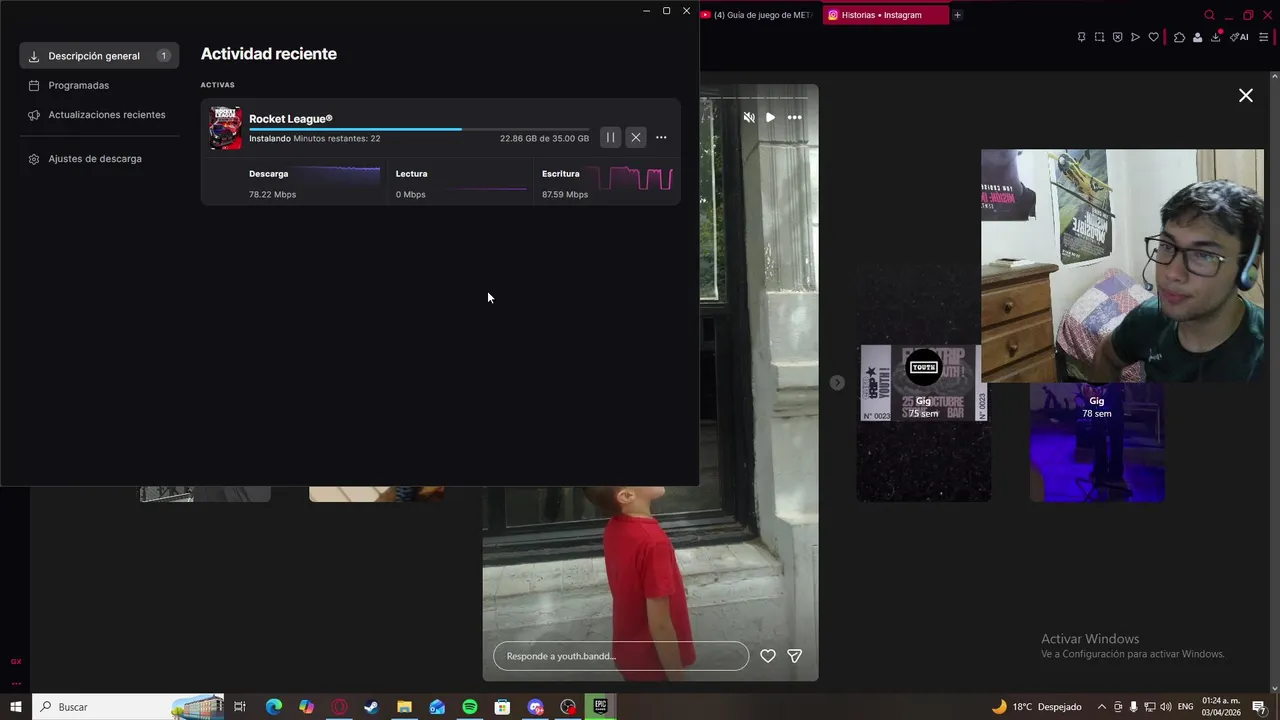Open Copilot from taskbar

(x=306, y=707)
